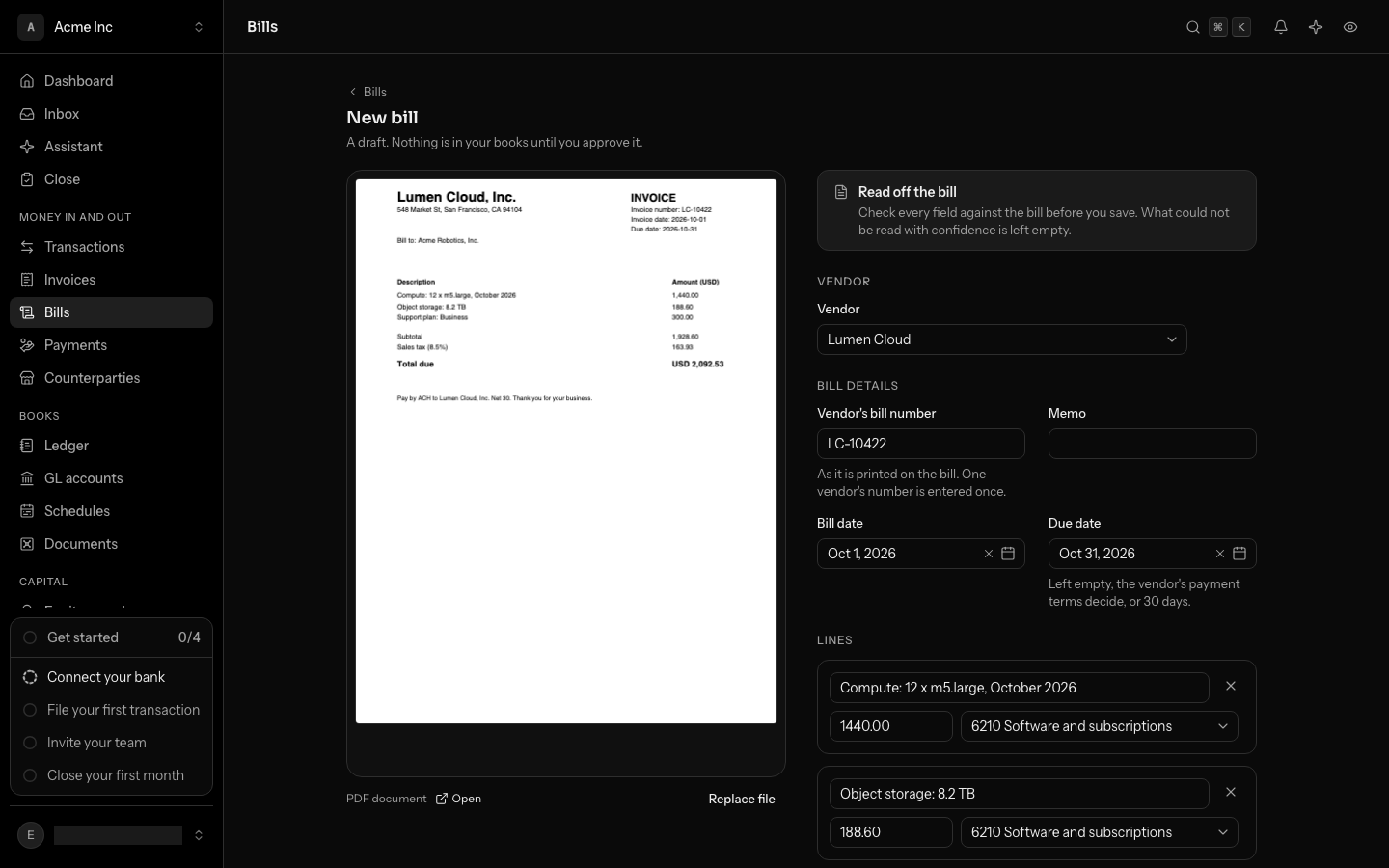Image resolution: width=1389 pixels, height=868 pixels.
Task: Open Assistant in sidebar
Action: click(x=111, y=147)
